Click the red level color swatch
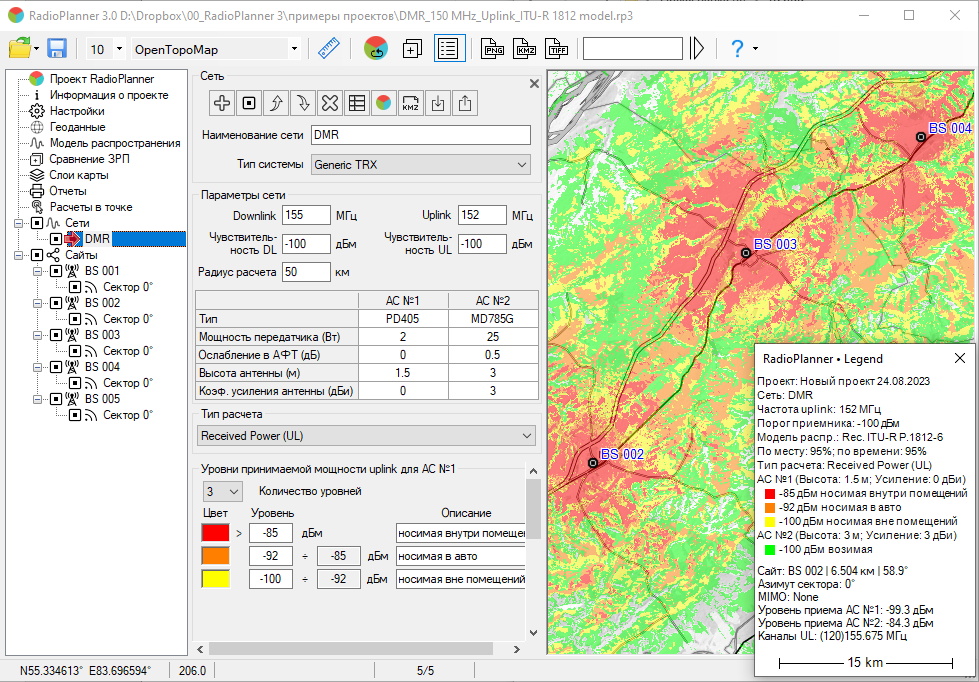 click(x=215, y=533)
